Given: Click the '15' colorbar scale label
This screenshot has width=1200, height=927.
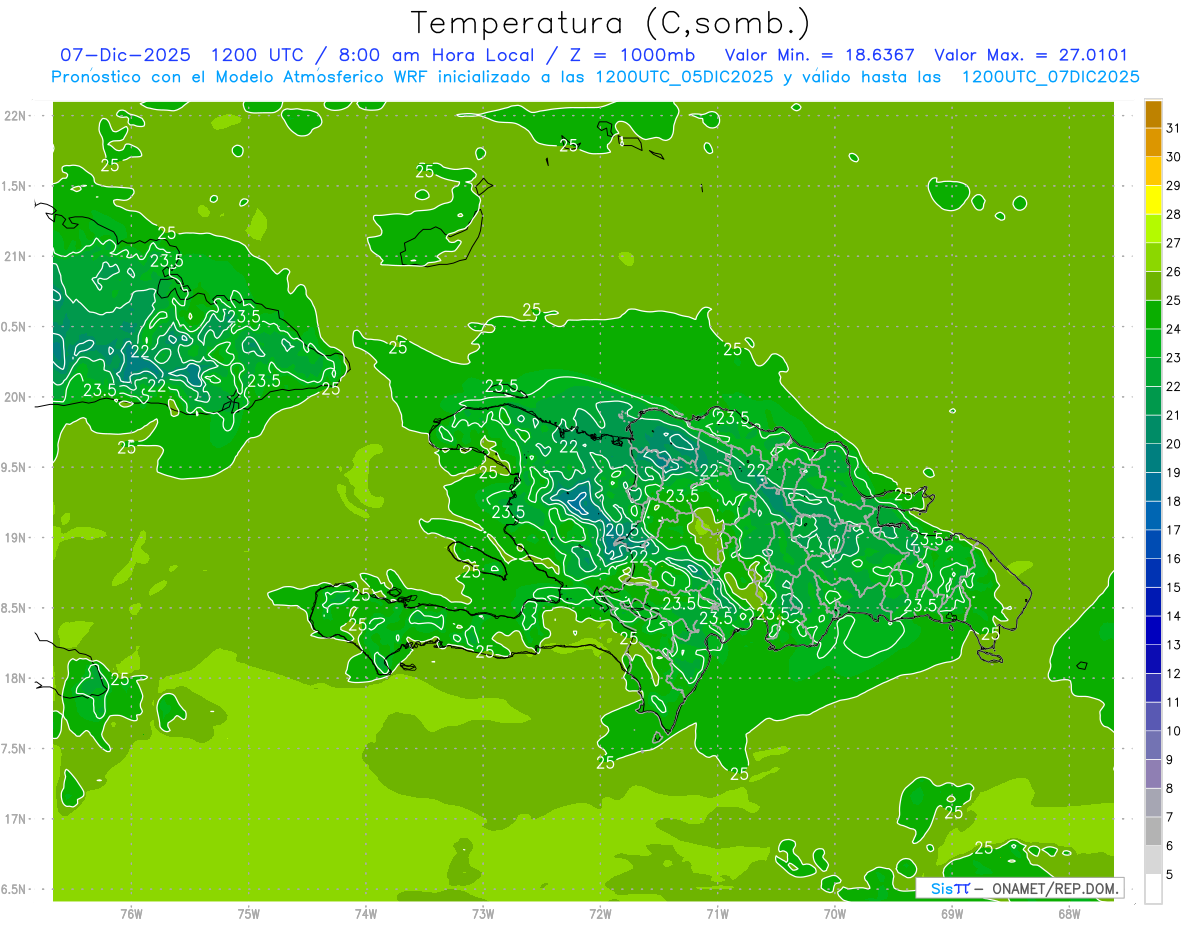Looking at the screenshot, I should coord(1174,587).
